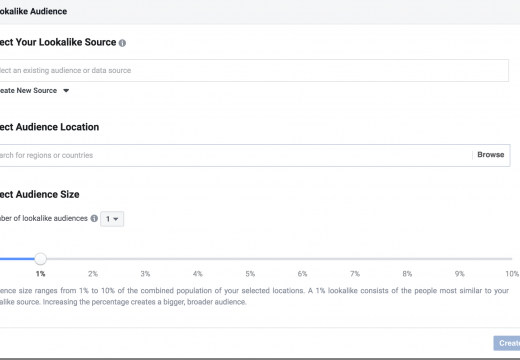Click the audience size range description text
Image resolution: width=520 pixels, height=360 pixels.
pyautogui.click(x=254, y=296)
